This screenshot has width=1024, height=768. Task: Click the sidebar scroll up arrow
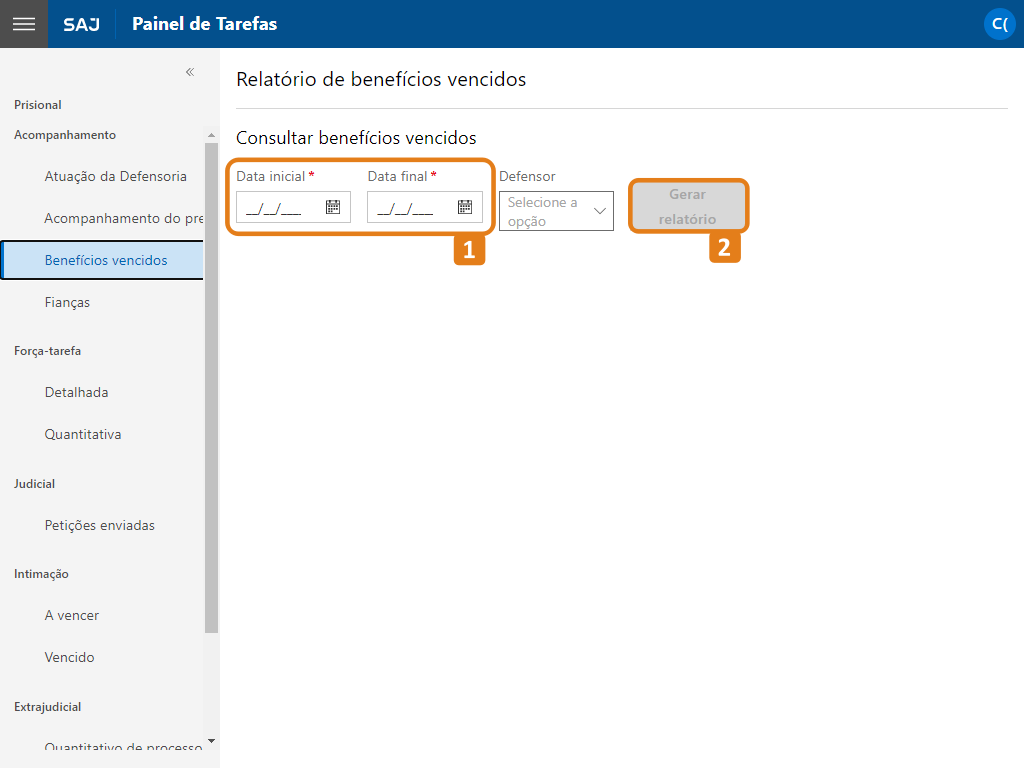(211, 135)
